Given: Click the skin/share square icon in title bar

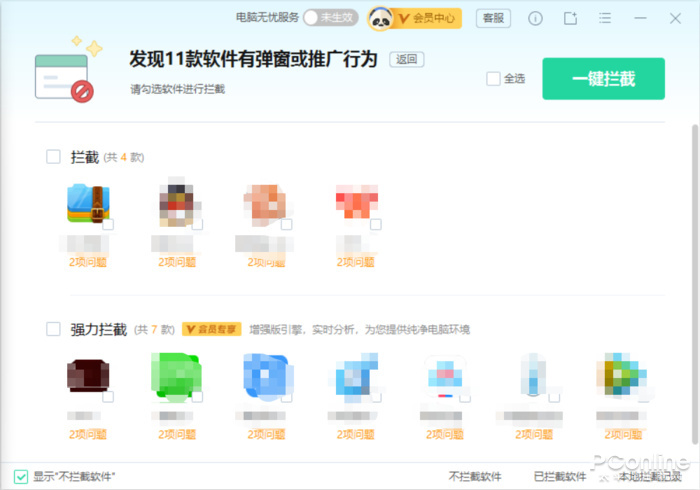Looking at the screenshot, I should tap(570, 18).
